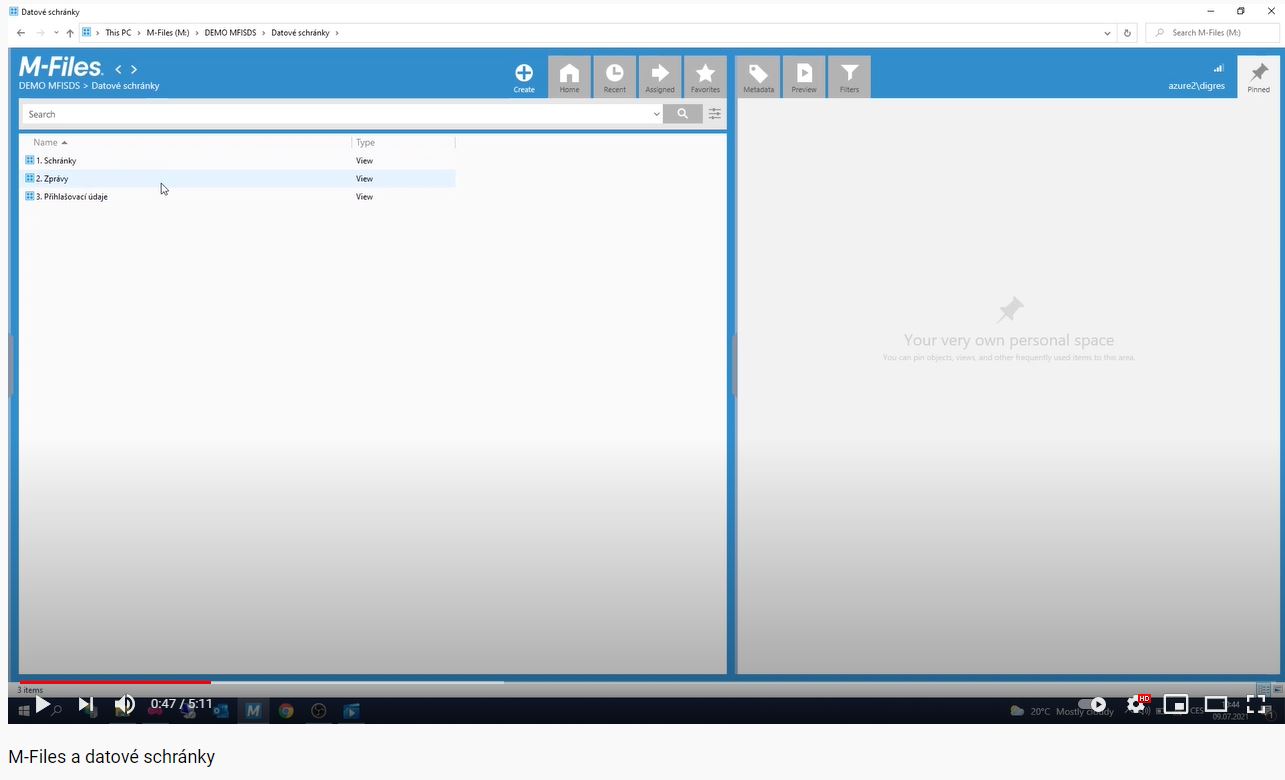Open recent locations dropdown in Explorer
The width and height of the screenshot is (1285, 780).
[x=56, y=33]
